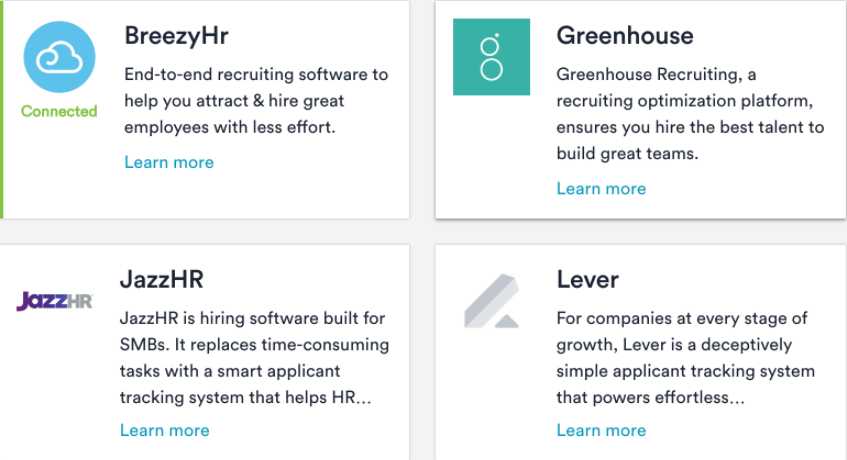
Task: Follow the JazzHR Learn more link
Action: 165,430
